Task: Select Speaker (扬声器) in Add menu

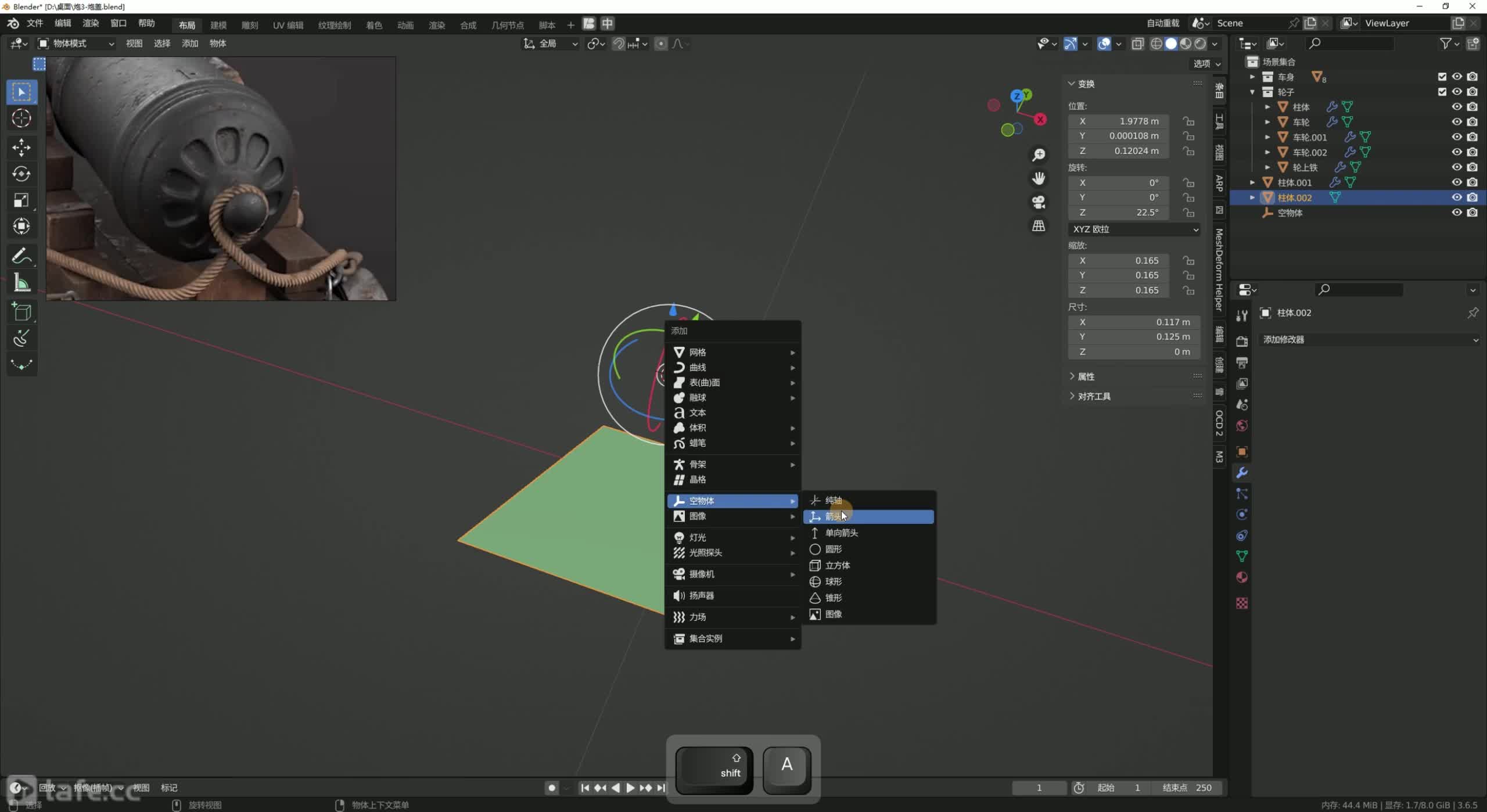Action: pos(733,595)
